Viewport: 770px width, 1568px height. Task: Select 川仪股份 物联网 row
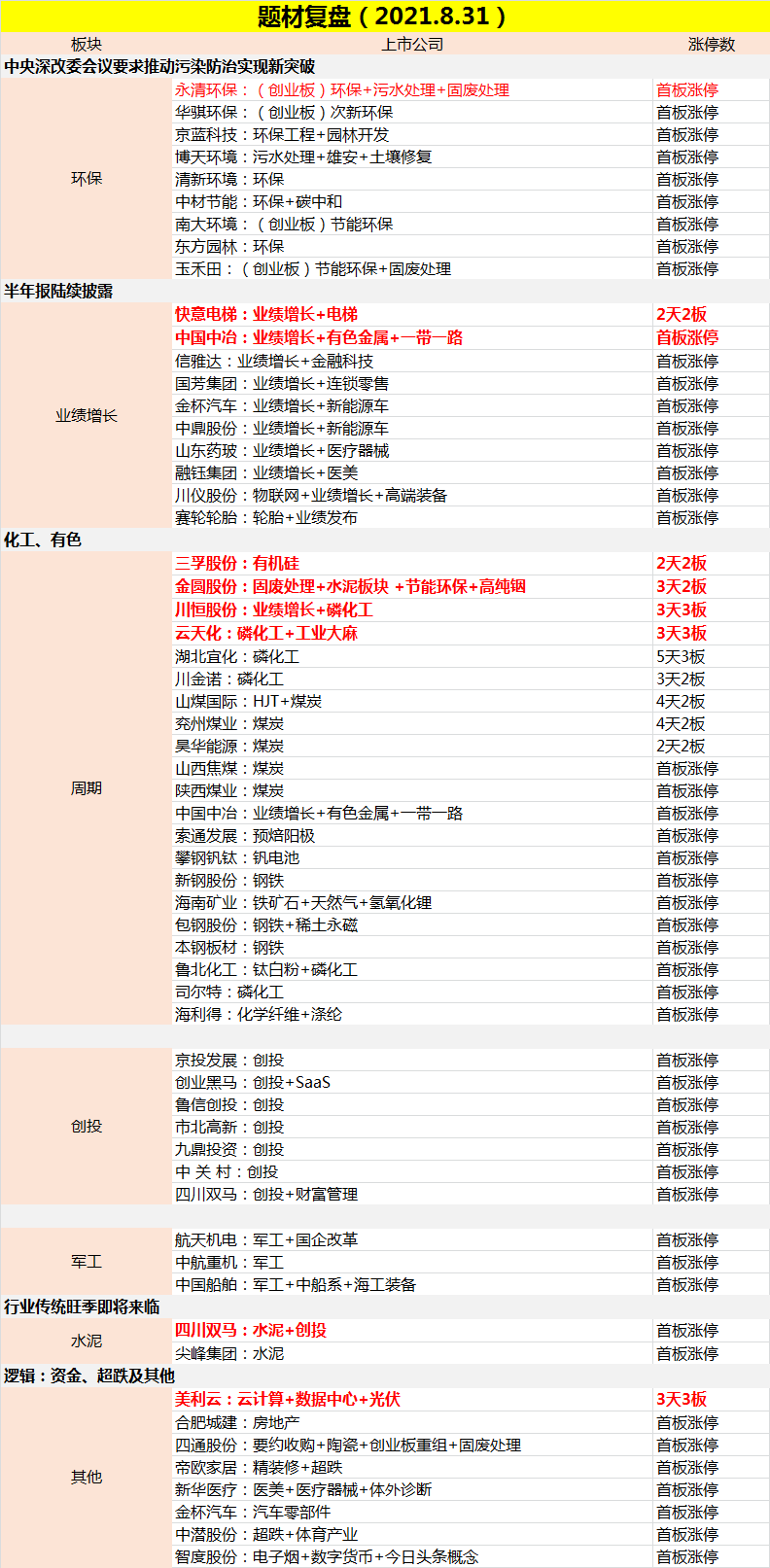click(x=311, y=496)
